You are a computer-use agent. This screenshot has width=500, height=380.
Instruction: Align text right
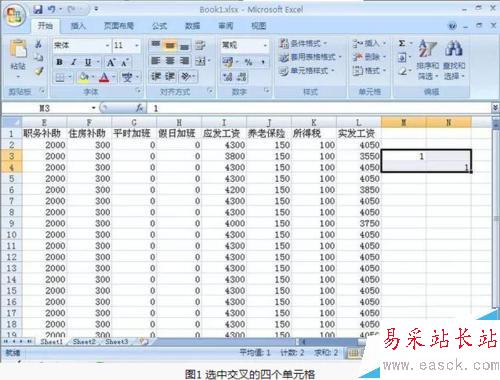coord(184,61)
